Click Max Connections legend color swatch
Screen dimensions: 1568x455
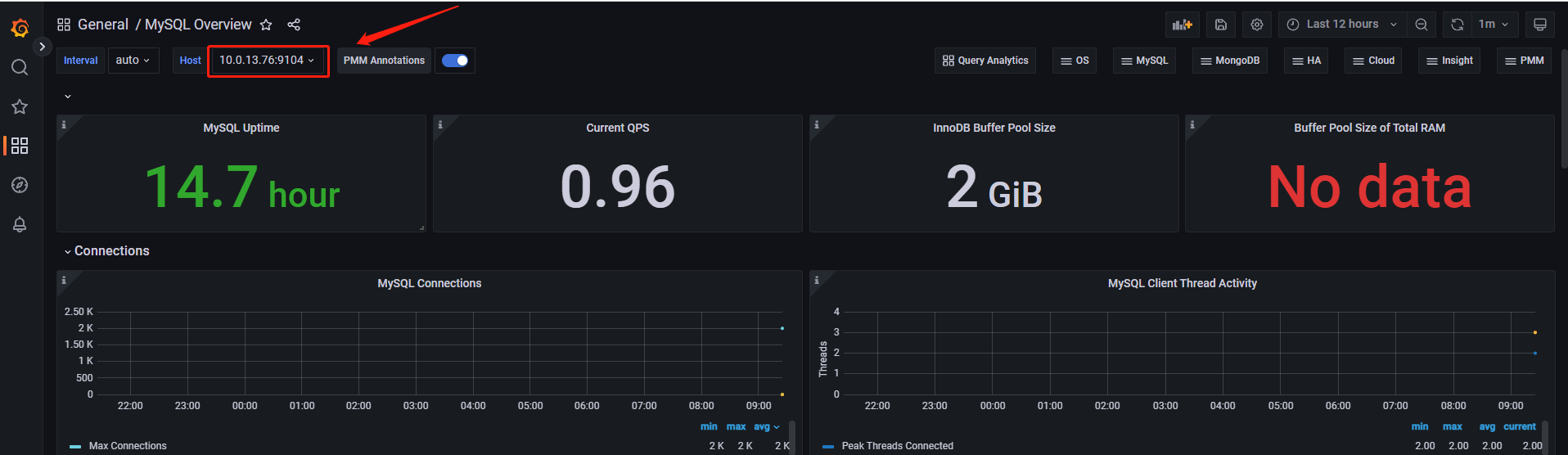(x=75, y=447)
